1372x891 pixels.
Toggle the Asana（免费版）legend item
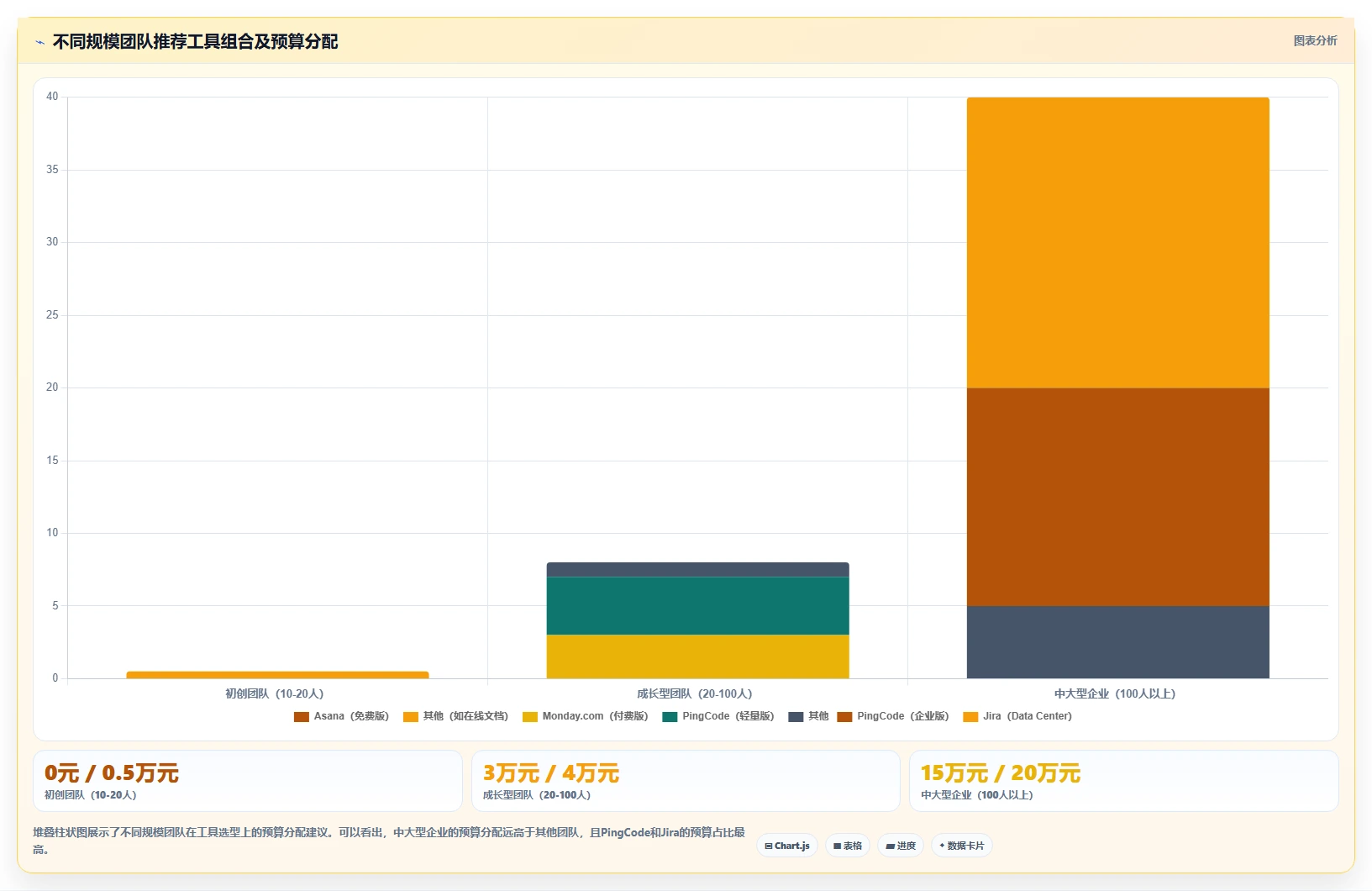pyautogui.click(x=341, y=716)
